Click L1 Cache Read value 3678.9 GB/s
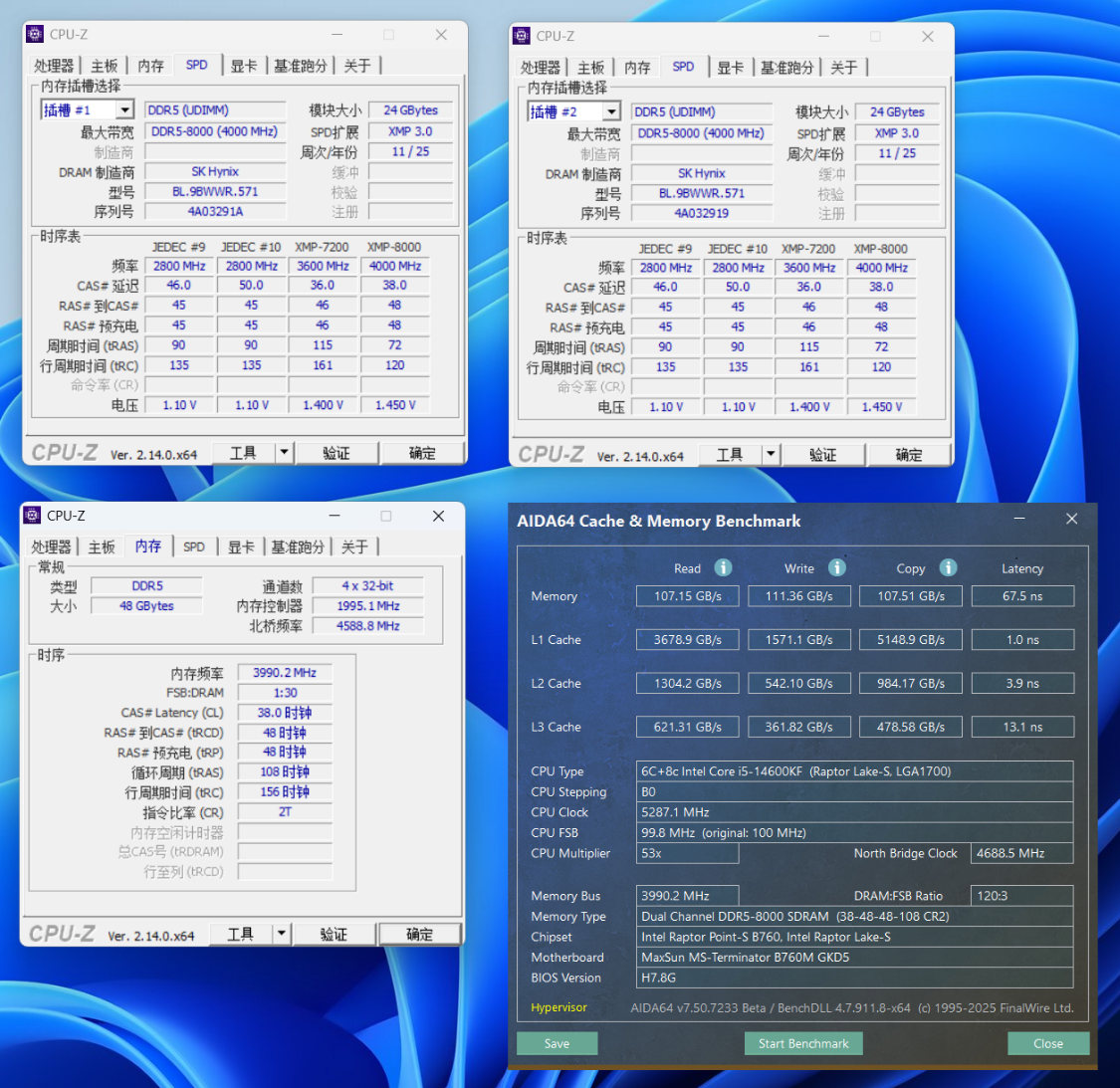Image resolution: width=1120 pixels, height=1088 pixels. (688, 639)
